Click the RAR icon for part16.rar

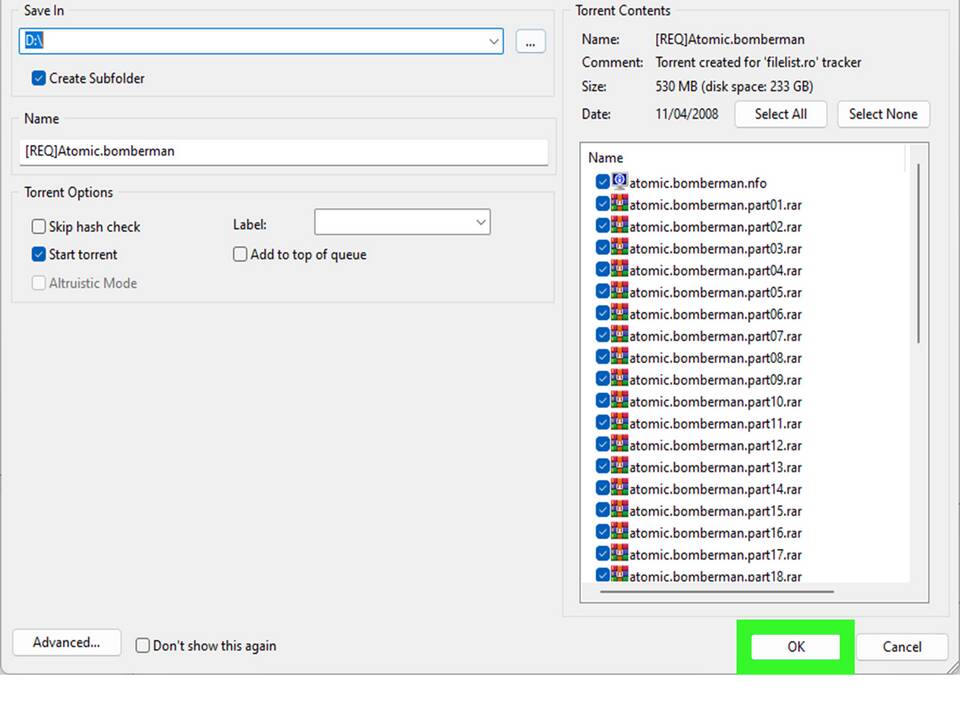coord(620,531)
